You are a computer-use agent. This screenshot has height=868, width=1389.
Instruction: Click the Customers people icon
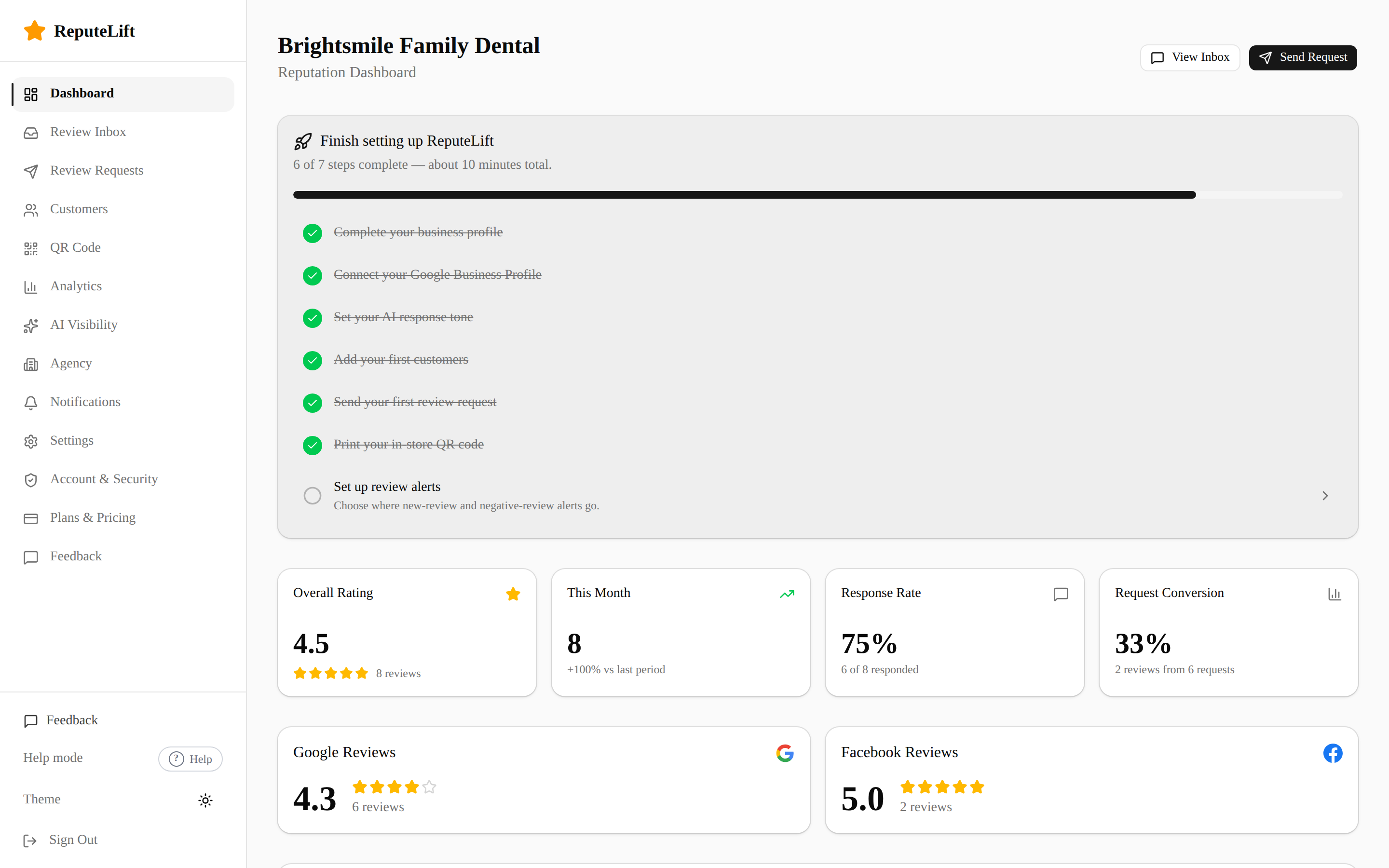31,210
